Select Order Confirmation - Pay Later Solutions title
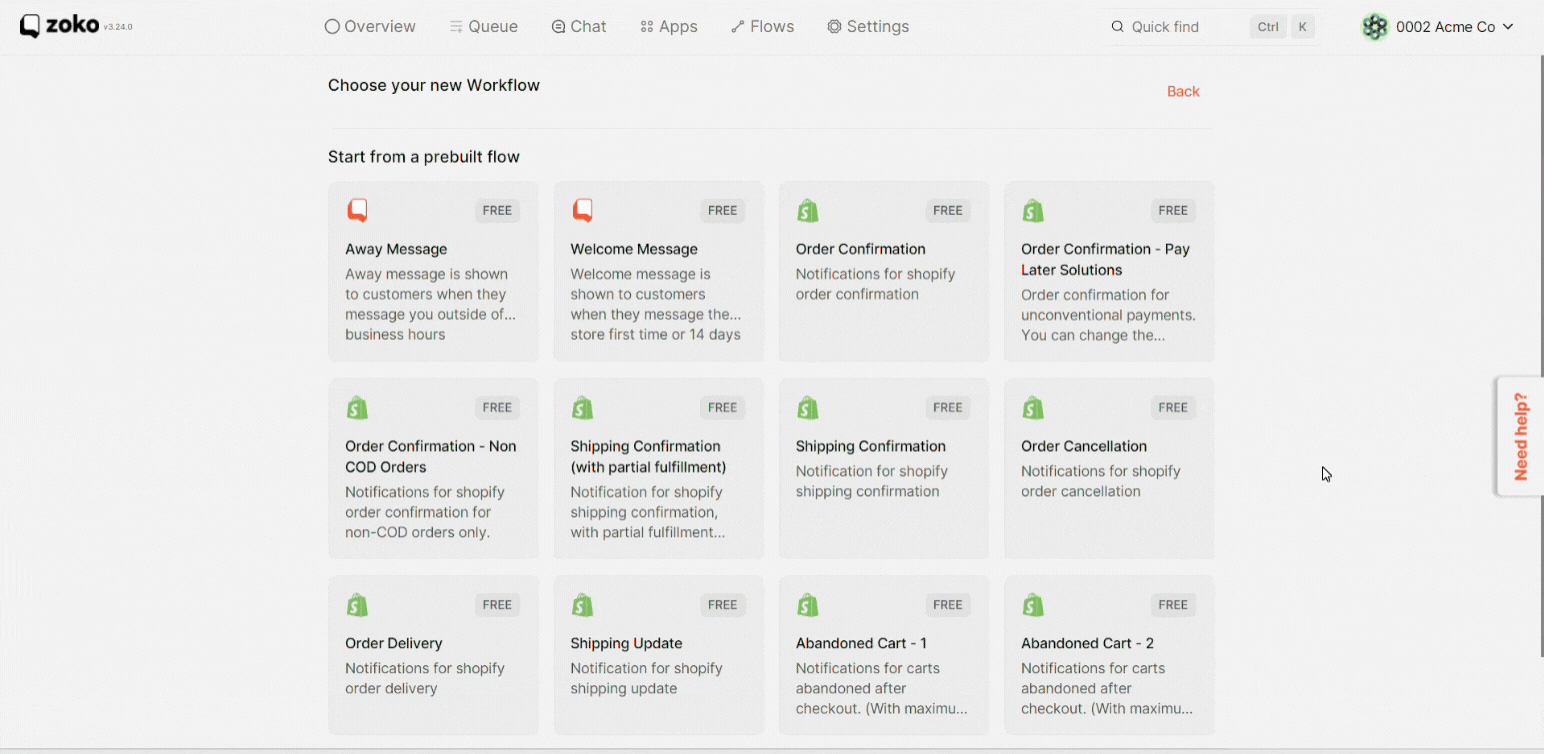Screen dimensions: 1544x754 click(x=1105, y=259)
